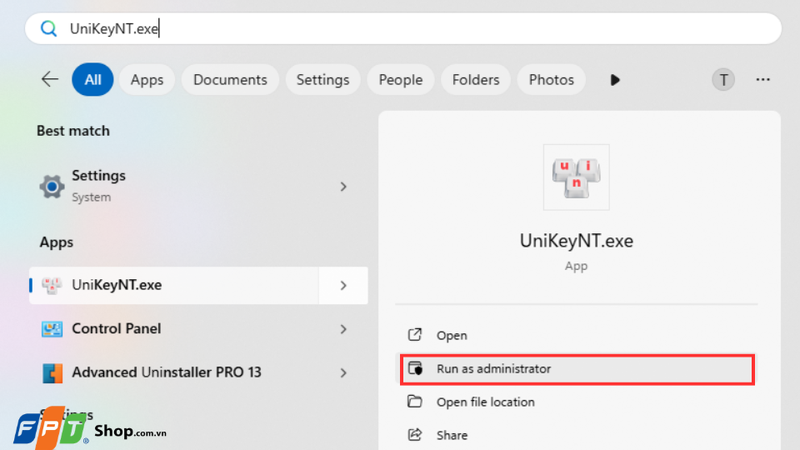Click the Run as administrator shield icon
The image size is (800, 450).
[x=415, y=368]
